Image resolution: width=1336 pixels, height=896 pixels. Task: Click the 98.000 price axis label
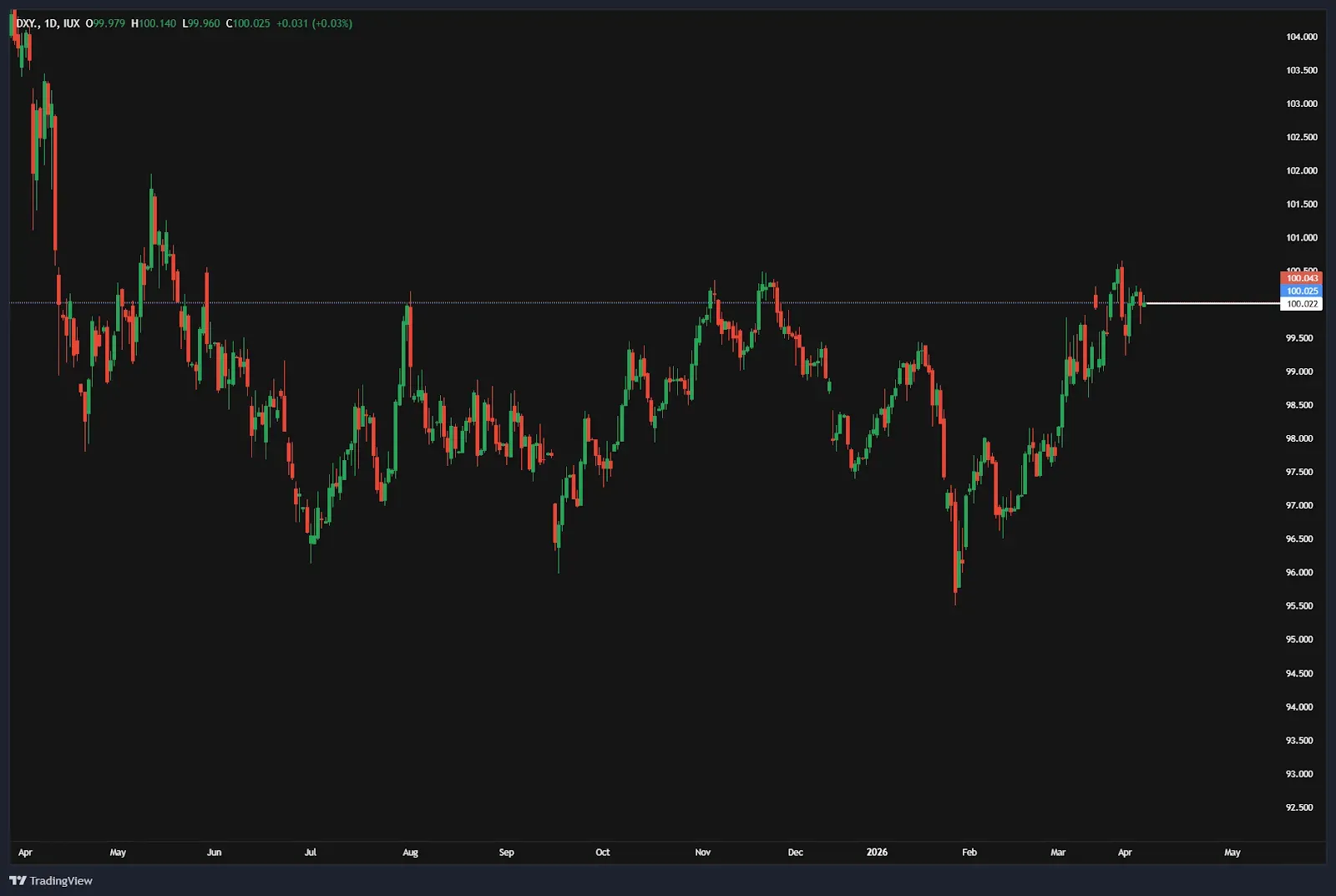1299,438
